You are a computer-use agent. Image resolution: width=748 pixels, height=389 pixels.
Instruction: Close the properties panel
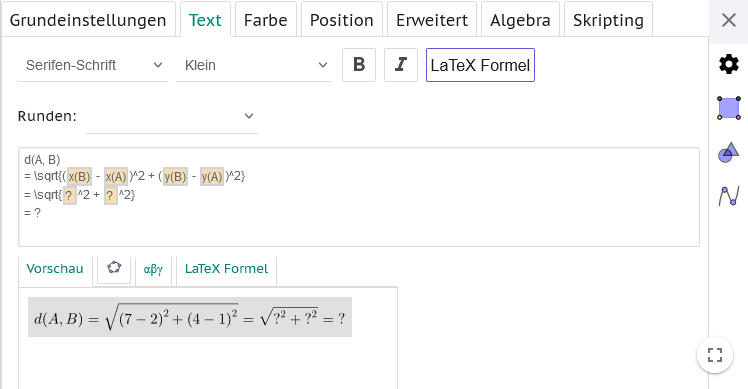pyautogui.click(x=728, y=20)
